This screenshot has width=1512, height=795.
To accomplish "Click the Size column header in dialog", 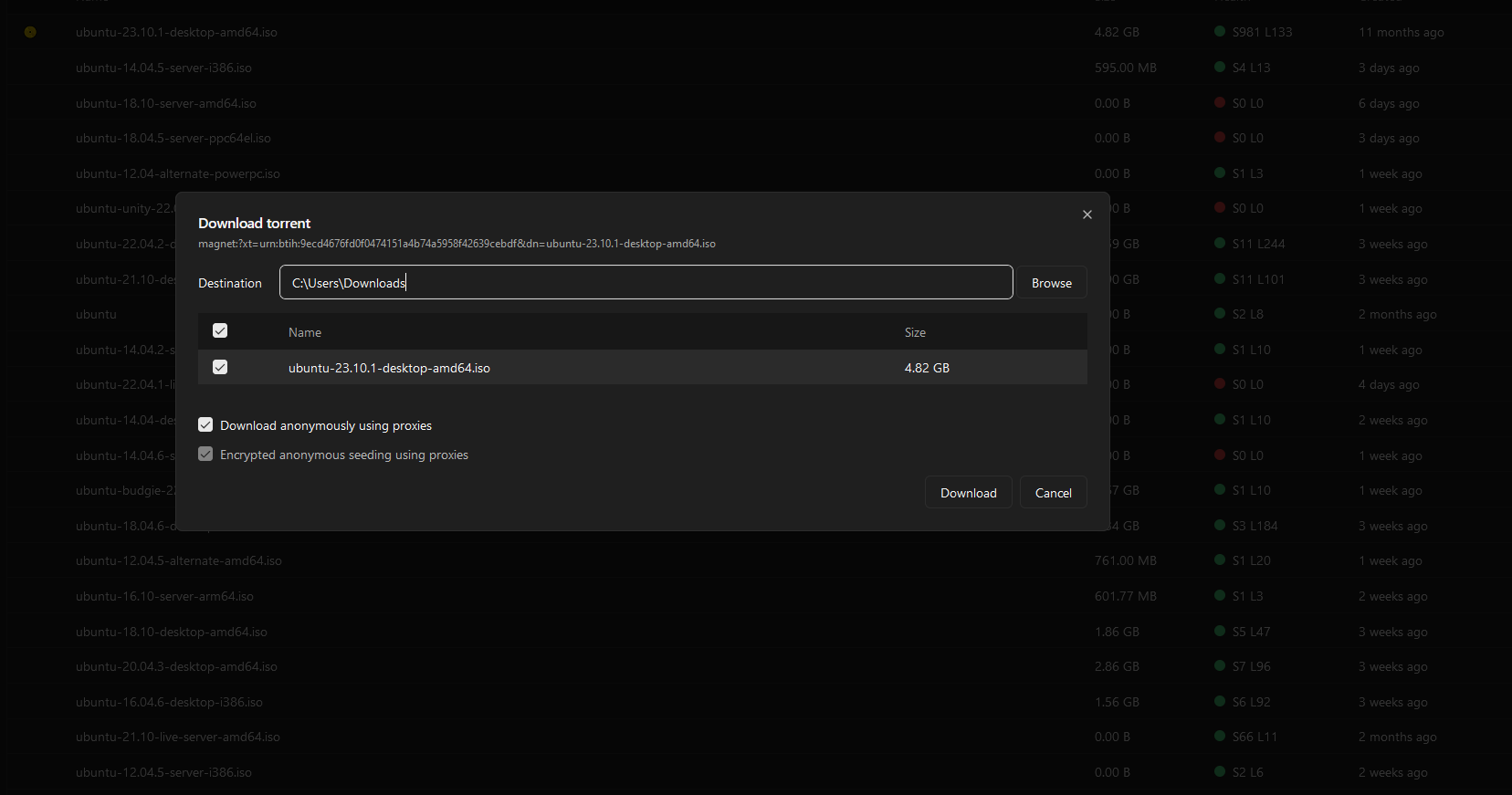I will 915,332.
